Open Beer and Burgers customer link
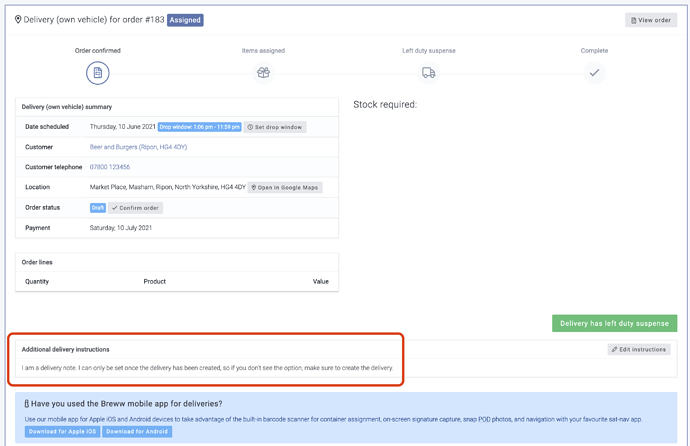Screen dimensions: 690x446 [138, 147]
